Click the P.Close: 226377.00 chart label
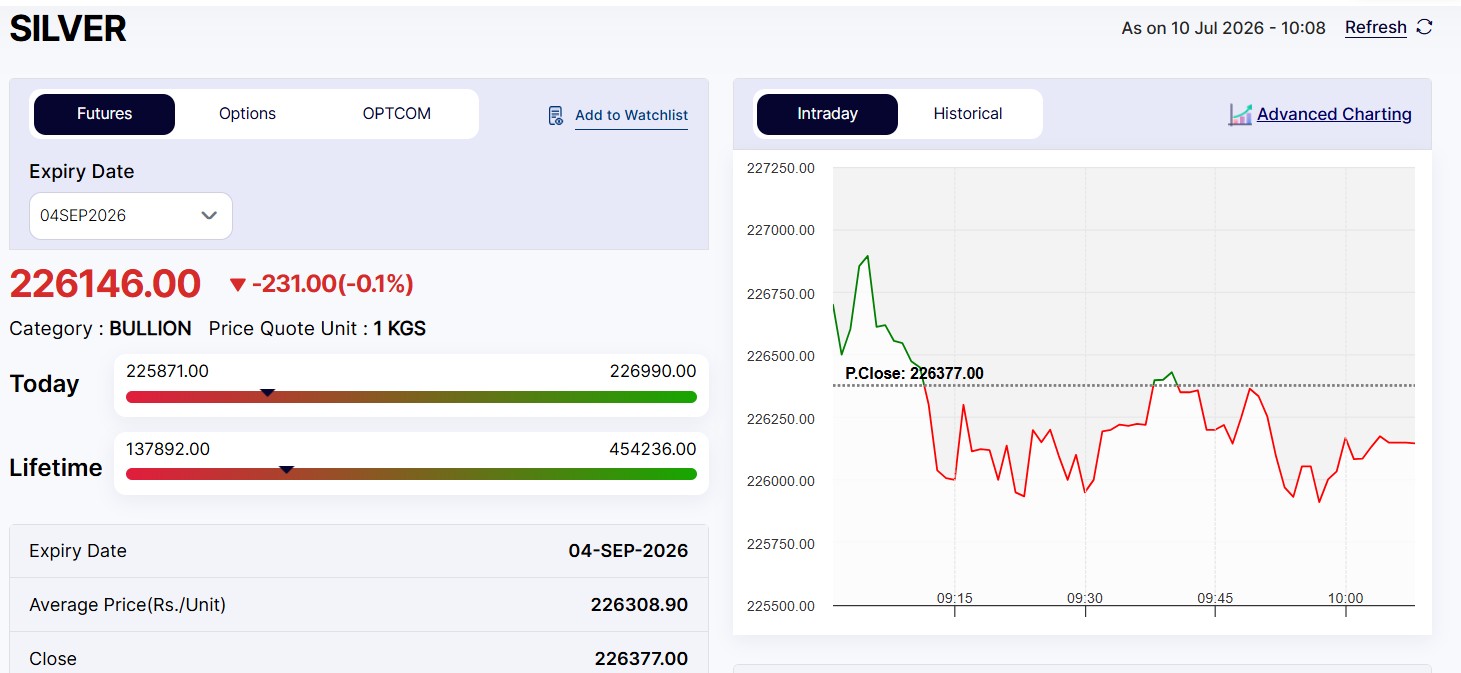Screen dimensions: 1461x673 pos(914,374)
